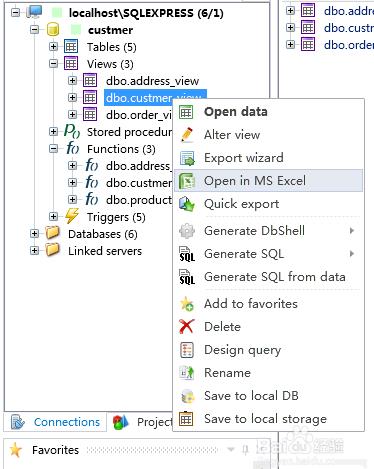
Task: Expand the Stored procedures node
Action: 53,132
